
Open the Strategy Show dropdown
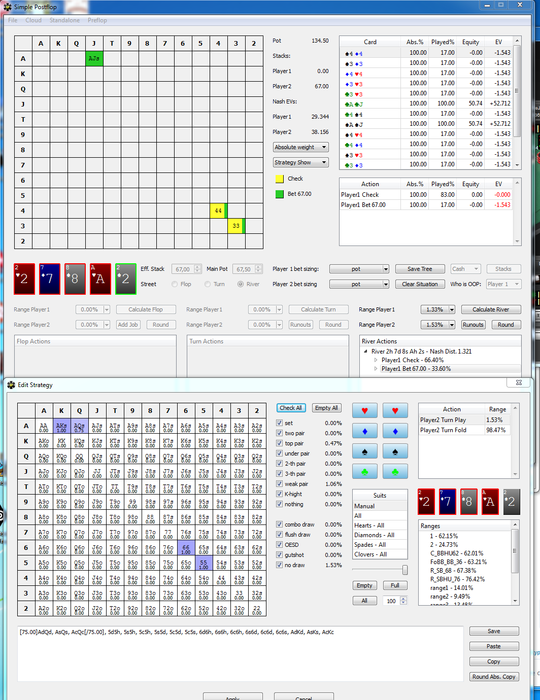click(301, 162)
